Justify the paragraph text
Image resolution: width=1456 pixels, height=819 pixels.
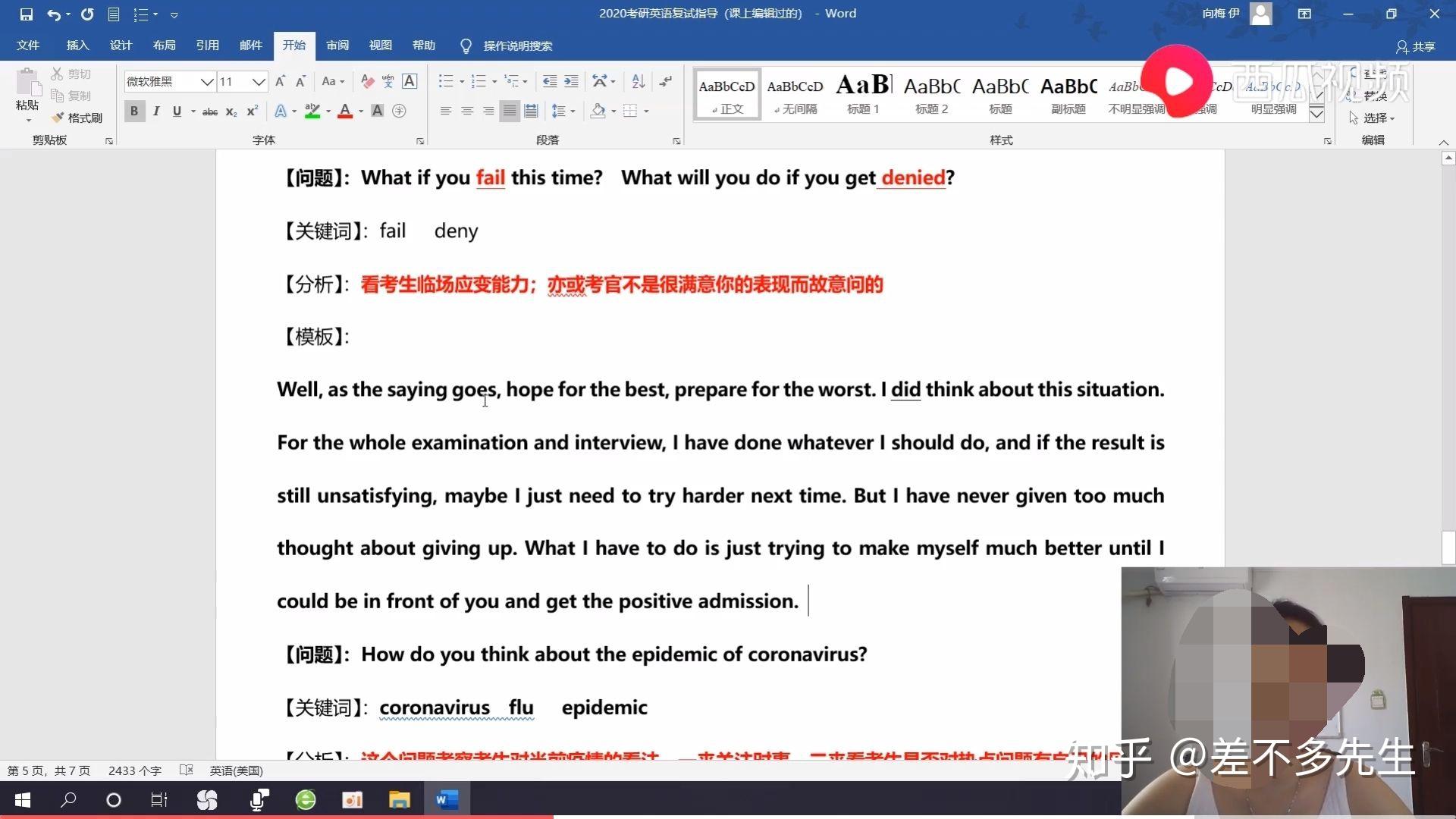click(x=510, y=111)
